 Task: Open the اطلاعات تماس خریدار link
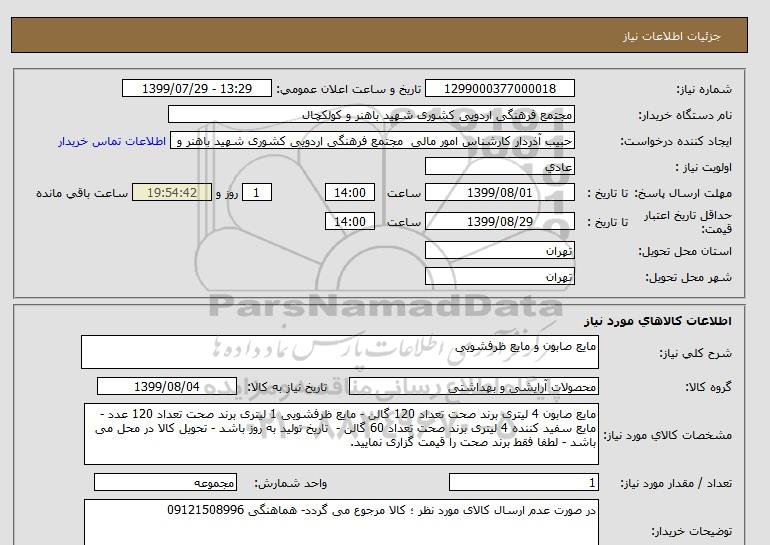coord(112,141)
